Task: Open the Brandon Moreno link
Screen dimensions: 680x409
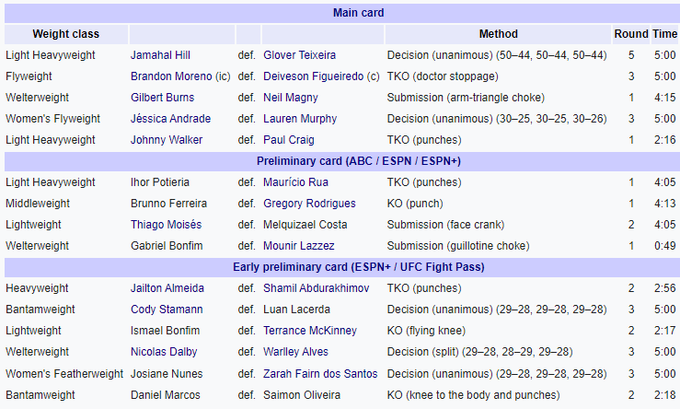Action: 165,76
